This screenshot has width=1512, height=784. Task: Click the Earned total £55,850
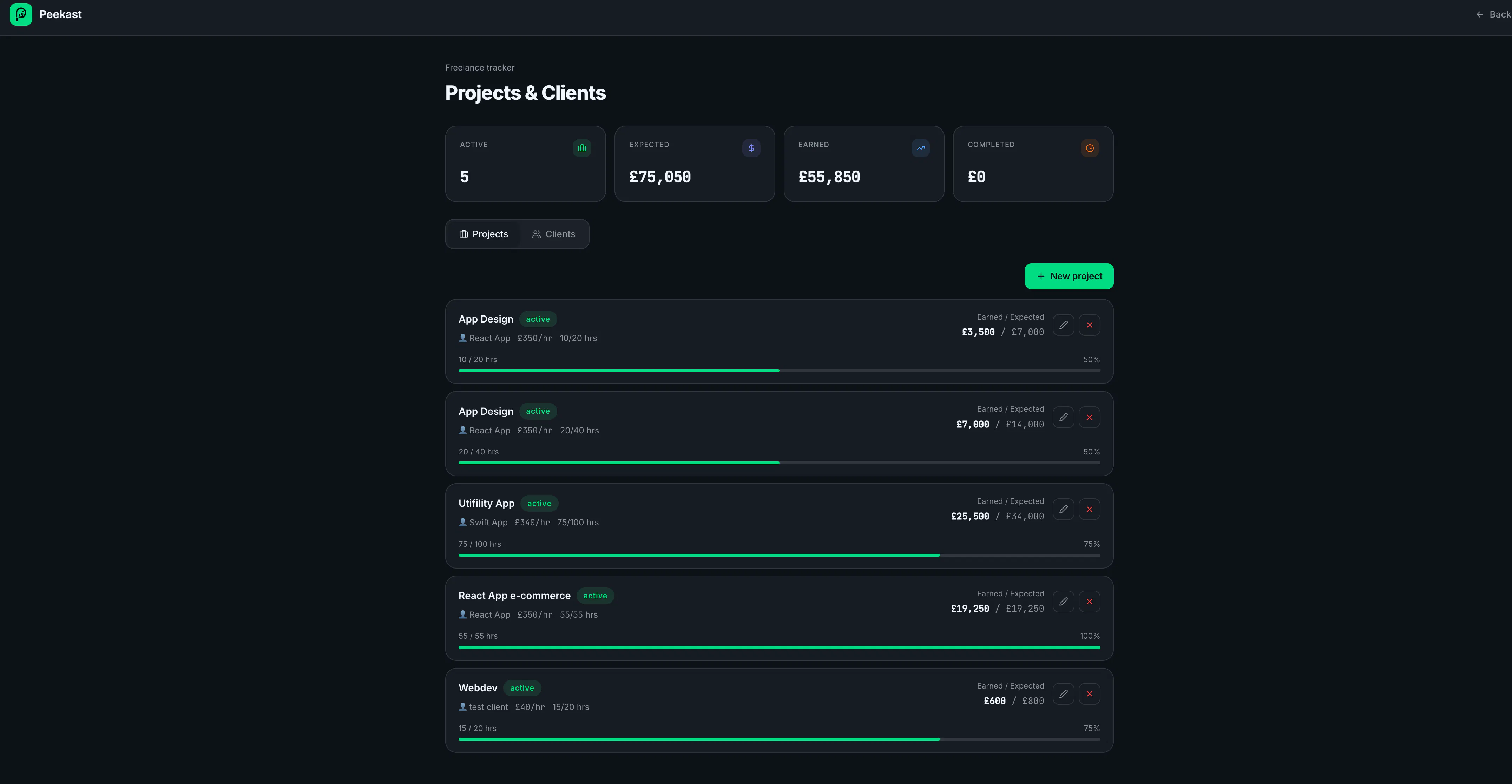point(829,177)
